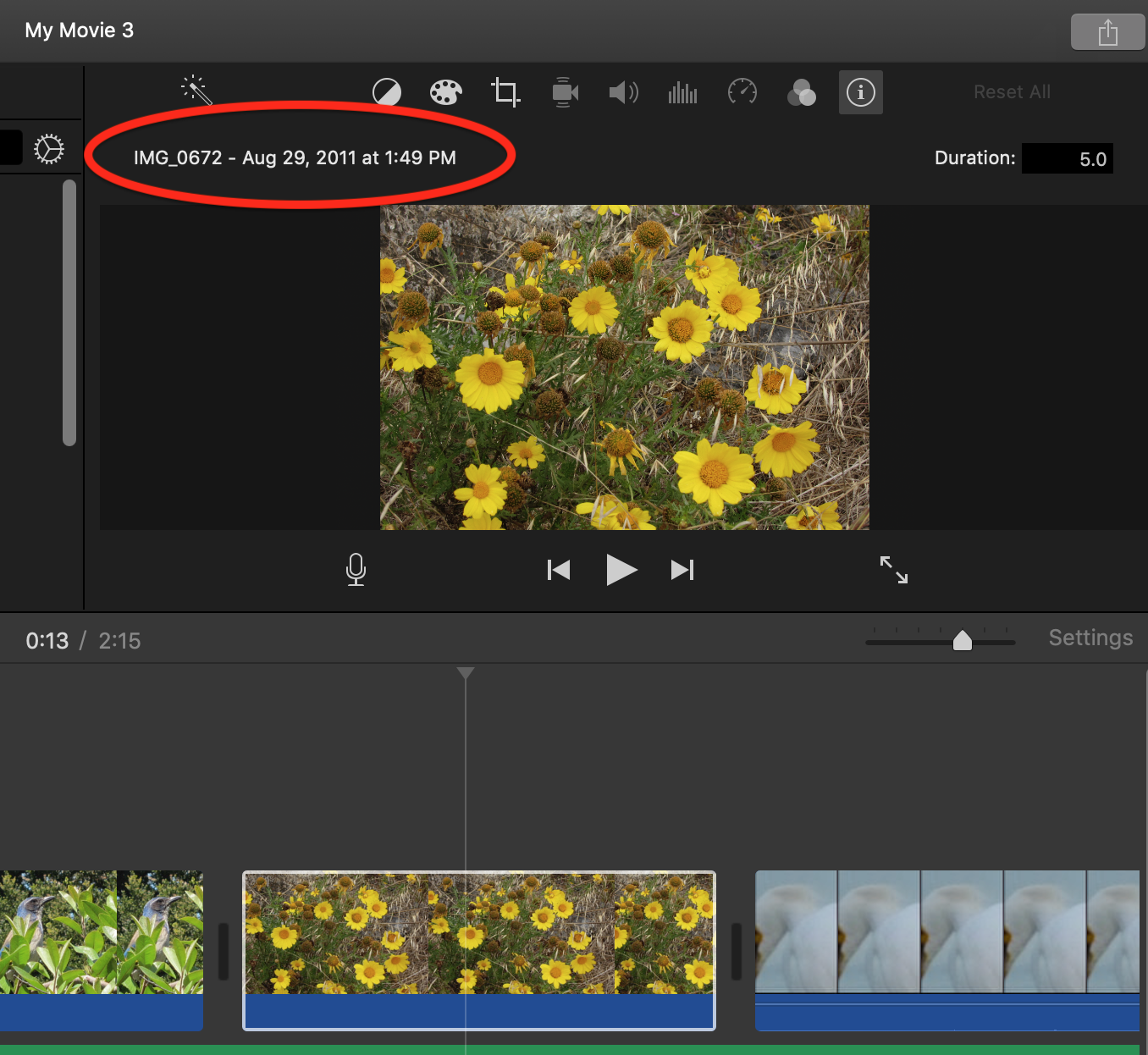Click the magic wand auto-enhance icon
Image resolution: width=1148 pixels, height=1055 pixels.
click(196, 90)
